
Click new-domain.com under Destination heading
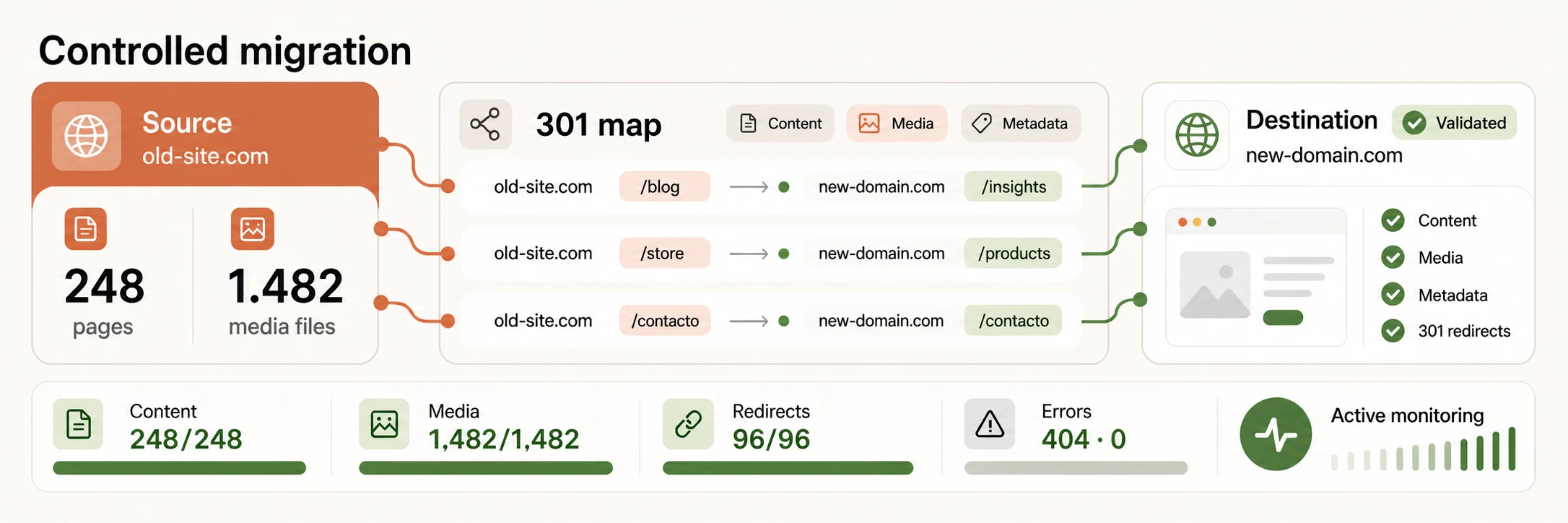[1324, 155]
